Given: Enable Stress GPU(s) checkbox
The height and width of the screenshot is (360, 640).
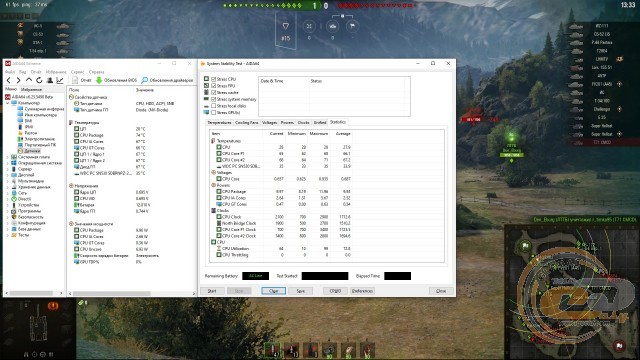Looking at the screenshot, I should tap(213, 112).
